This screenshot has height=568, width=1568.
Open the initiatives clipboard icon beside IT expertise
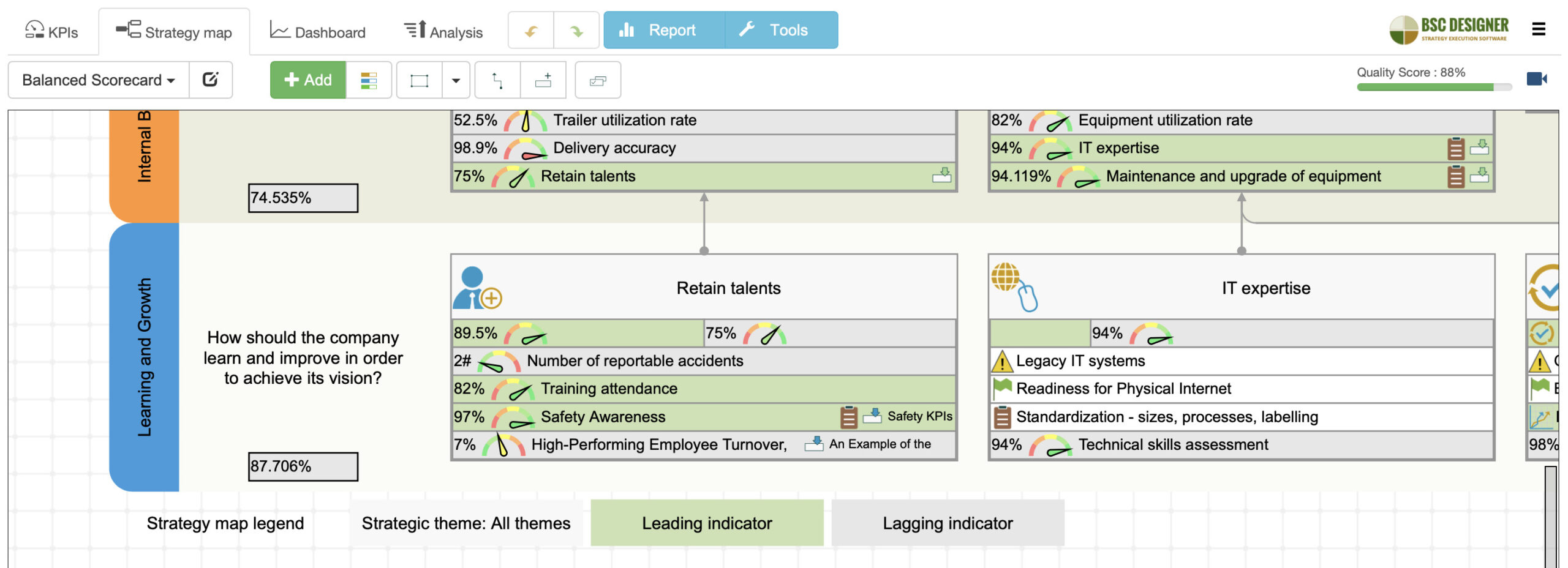click(1457, 148)
